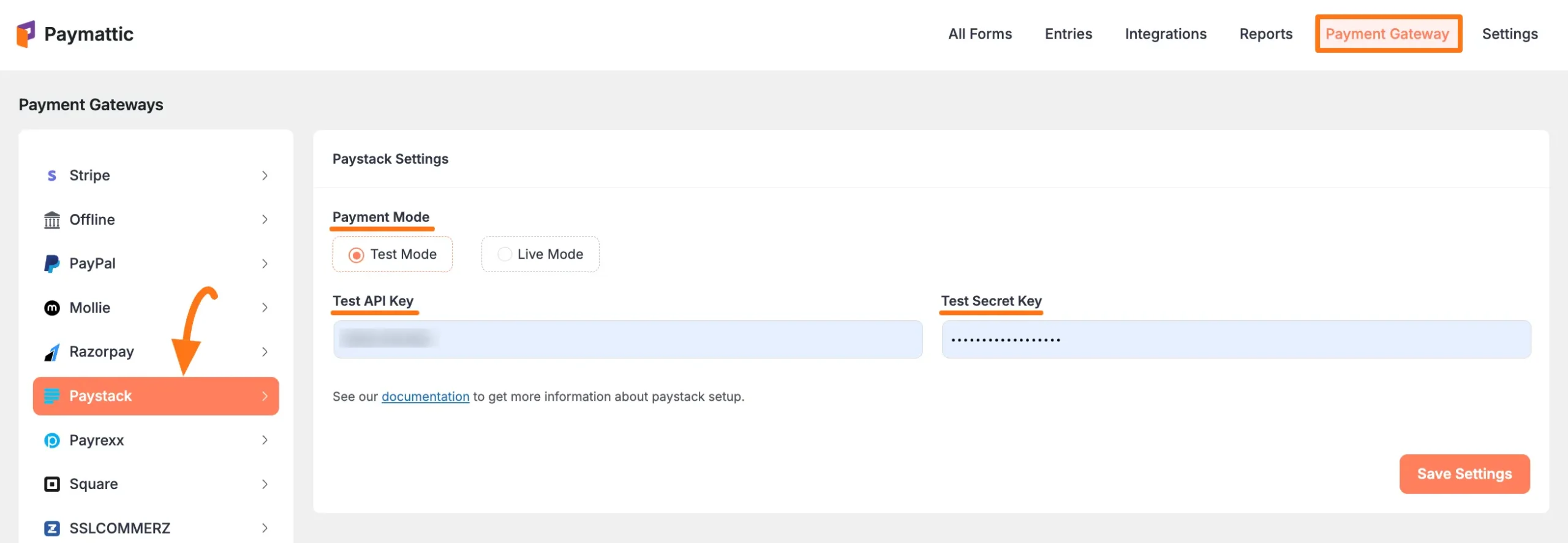Viewport: 1568px width, 543px height.
Task: Click the Offline bank building icon
Action: click(x=52, y=220)
